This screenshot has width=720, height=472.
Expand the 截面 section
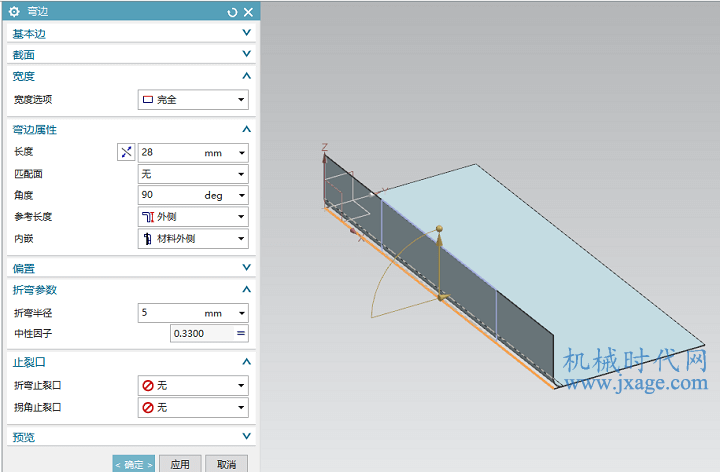click(x=247, y=54)
